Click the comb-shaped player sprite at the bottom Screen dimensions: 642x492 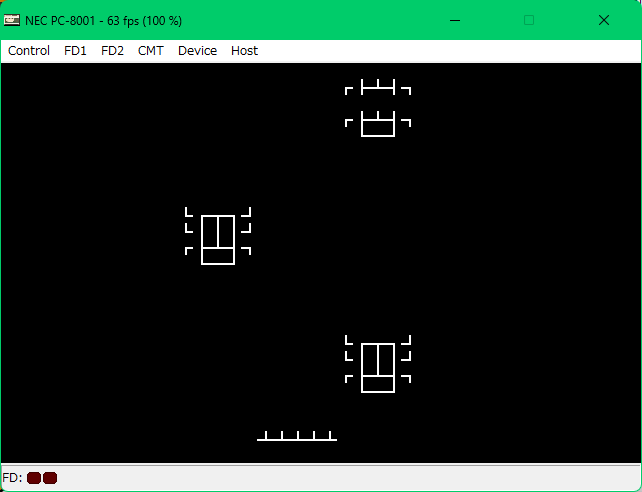[x=297, y=436]
